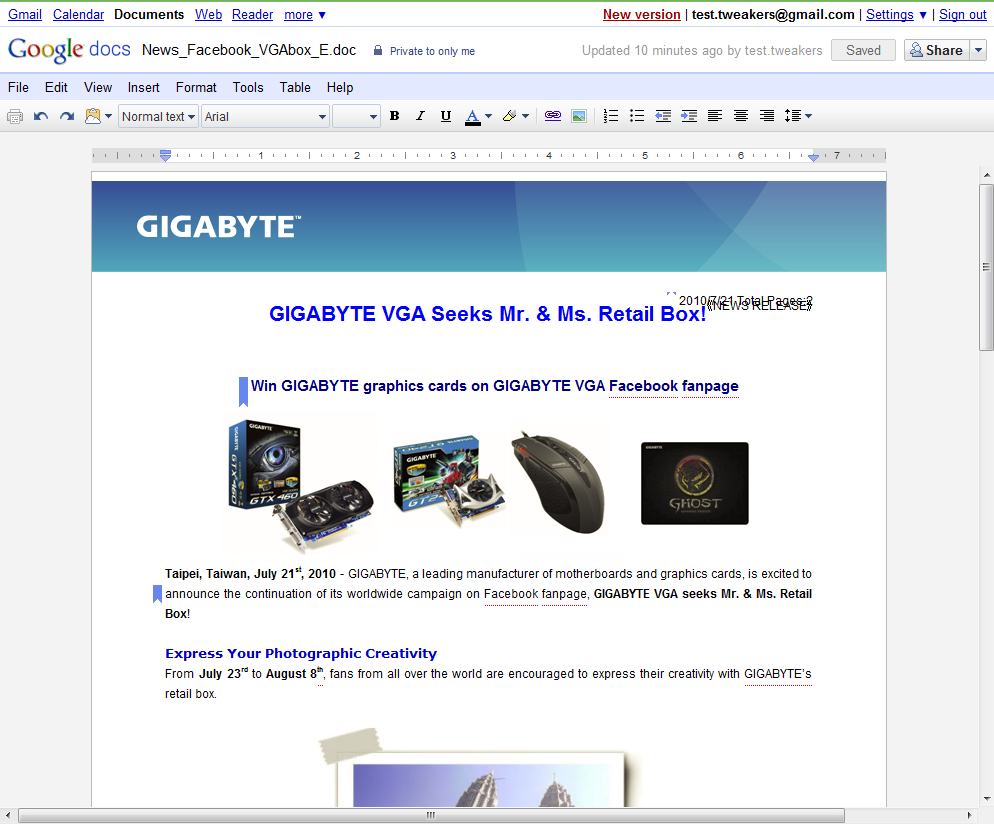Select the Ghost mouse pad image
The height and width of the screenshot is (824, 994).
point(695,484)
